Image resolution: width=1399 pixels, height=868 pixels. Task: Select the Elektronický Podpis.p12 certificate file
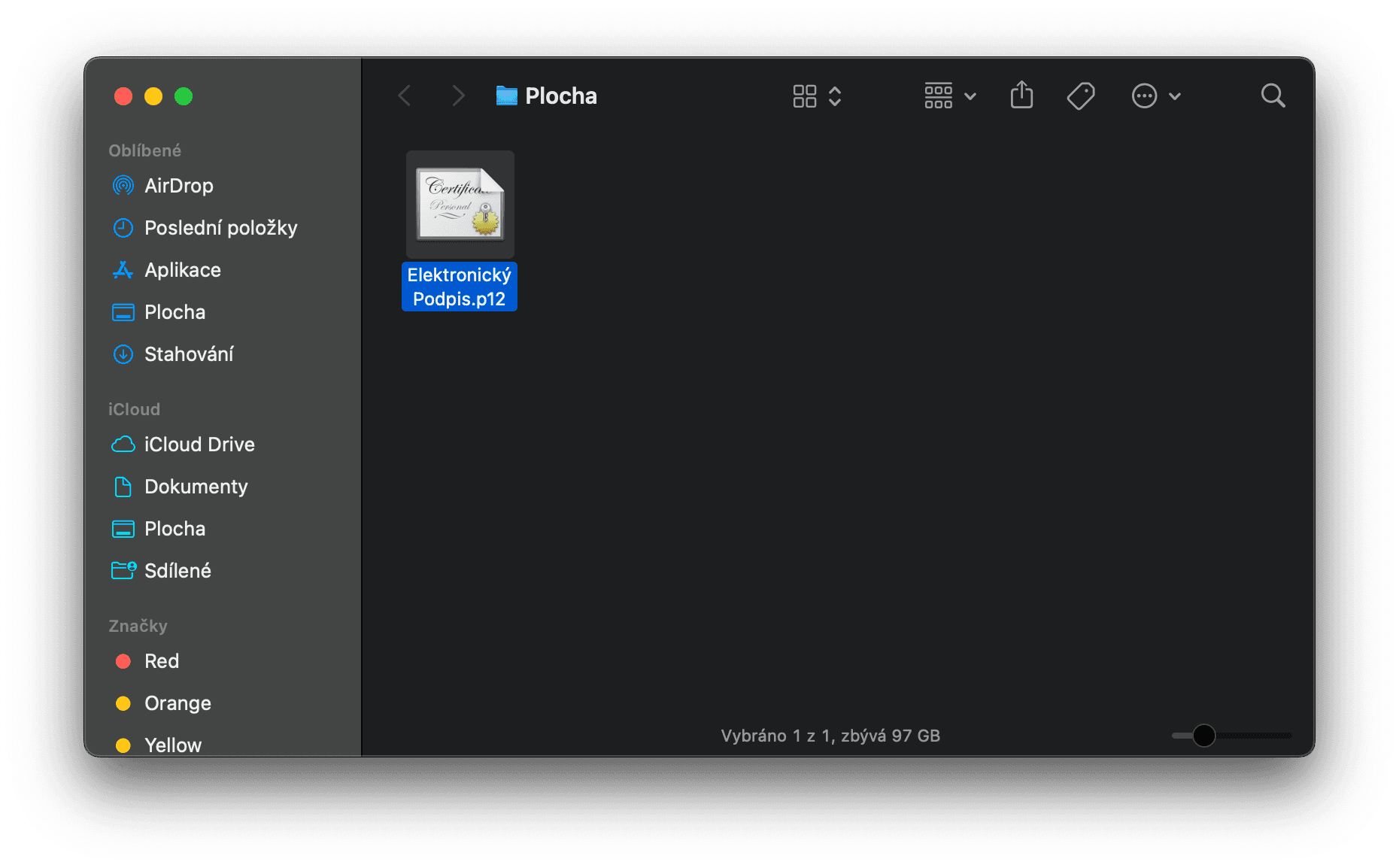(x=460, y=205)
